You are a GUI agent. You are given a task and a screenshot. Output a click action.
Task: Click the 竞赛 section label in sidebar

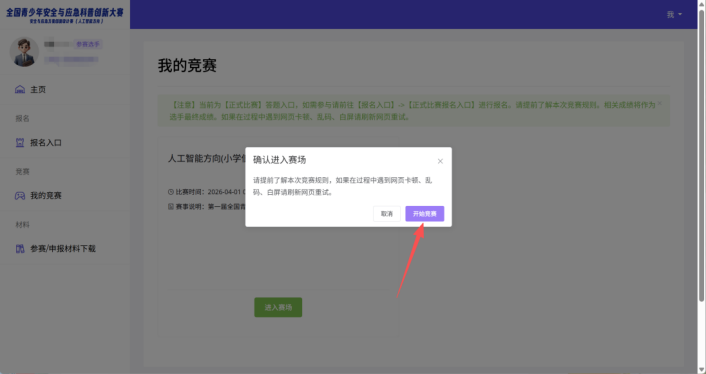click(x=23, y=171)
